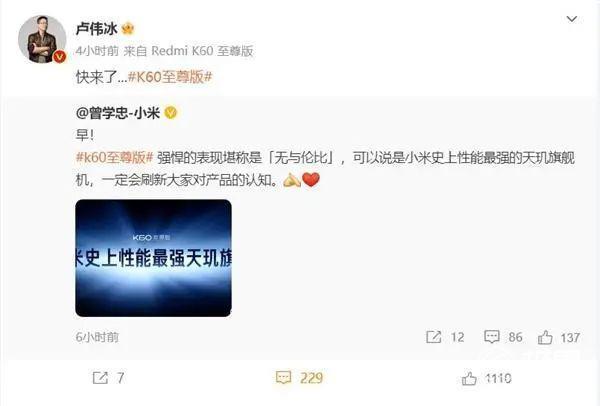
Task: Click the quoted post body text
Action: (325, 168)
